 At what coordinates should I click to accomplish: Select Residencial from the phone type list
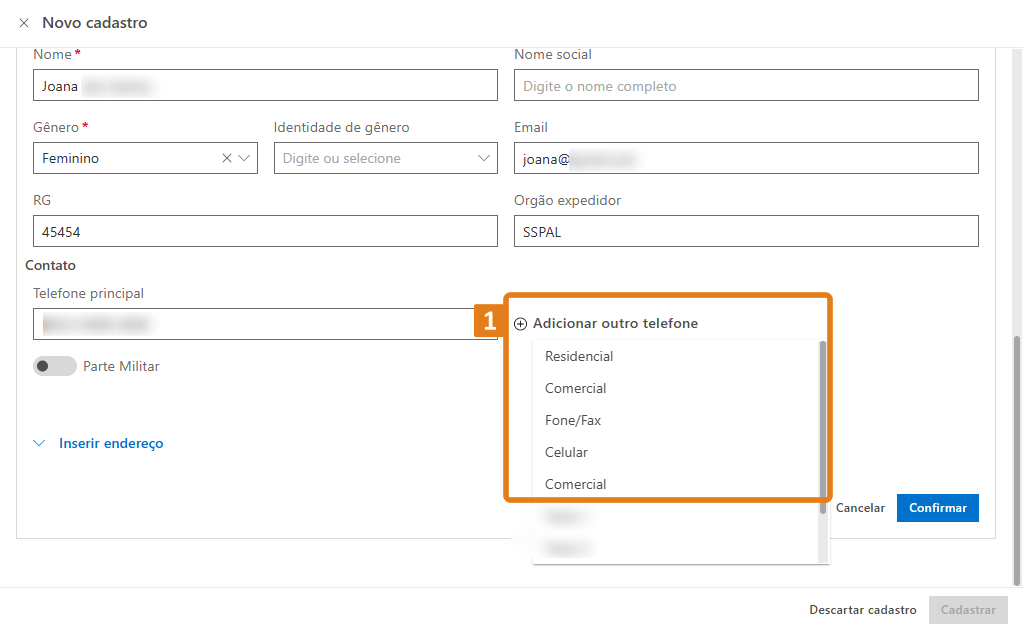(579, 356)
